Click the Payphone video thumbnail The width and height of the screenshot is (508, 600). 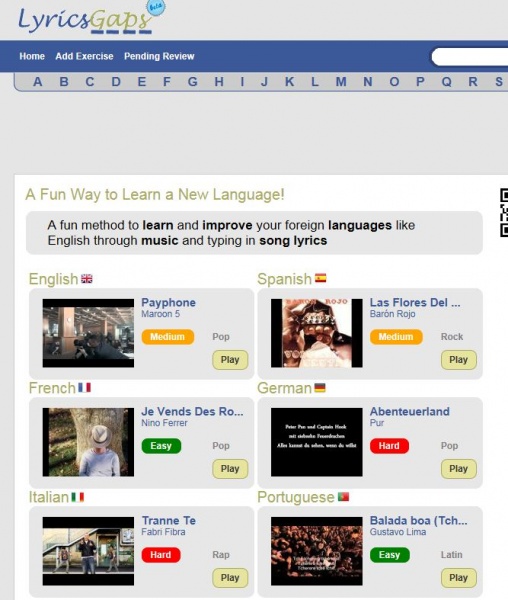pyautogui.click(x=88, y=333)
